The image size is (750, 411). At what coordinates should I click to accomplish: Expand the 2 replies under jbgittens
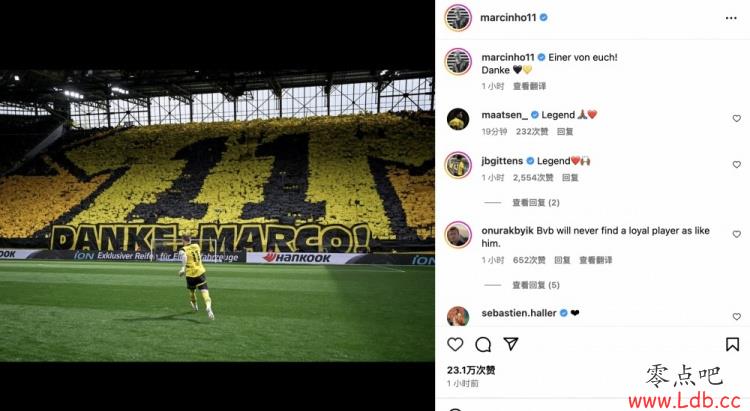(x=536, y=203)
